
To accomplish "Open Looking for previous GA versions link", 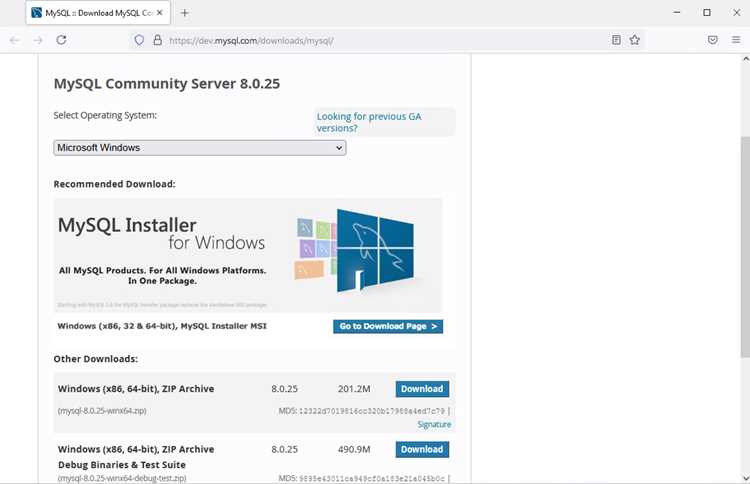I will point(369,122).
